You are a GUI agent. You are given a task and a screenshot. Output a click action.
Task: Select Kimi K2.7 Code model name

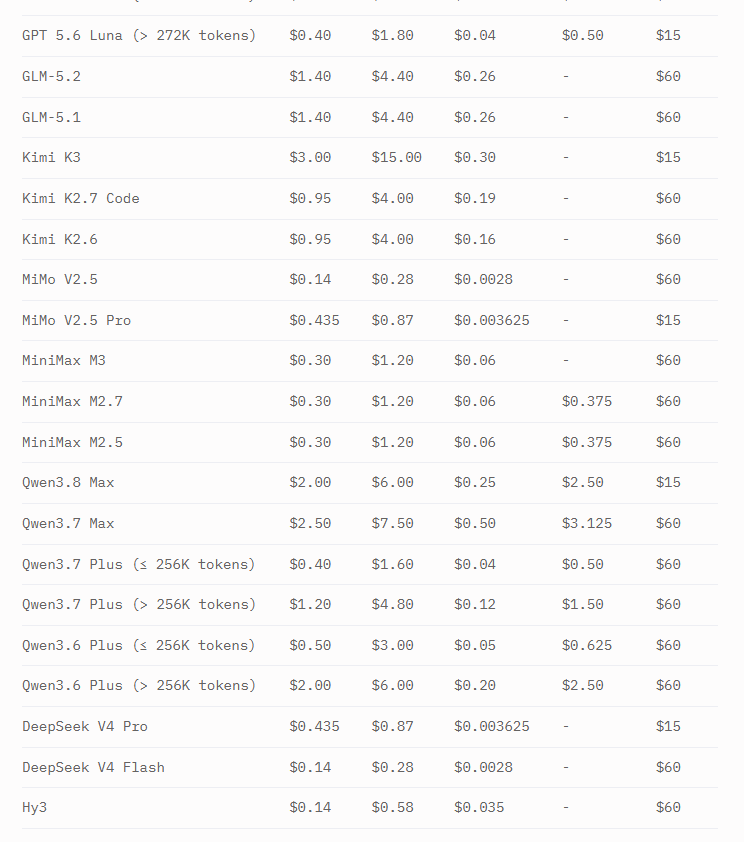pyautogui.click(x=81, y=198)
